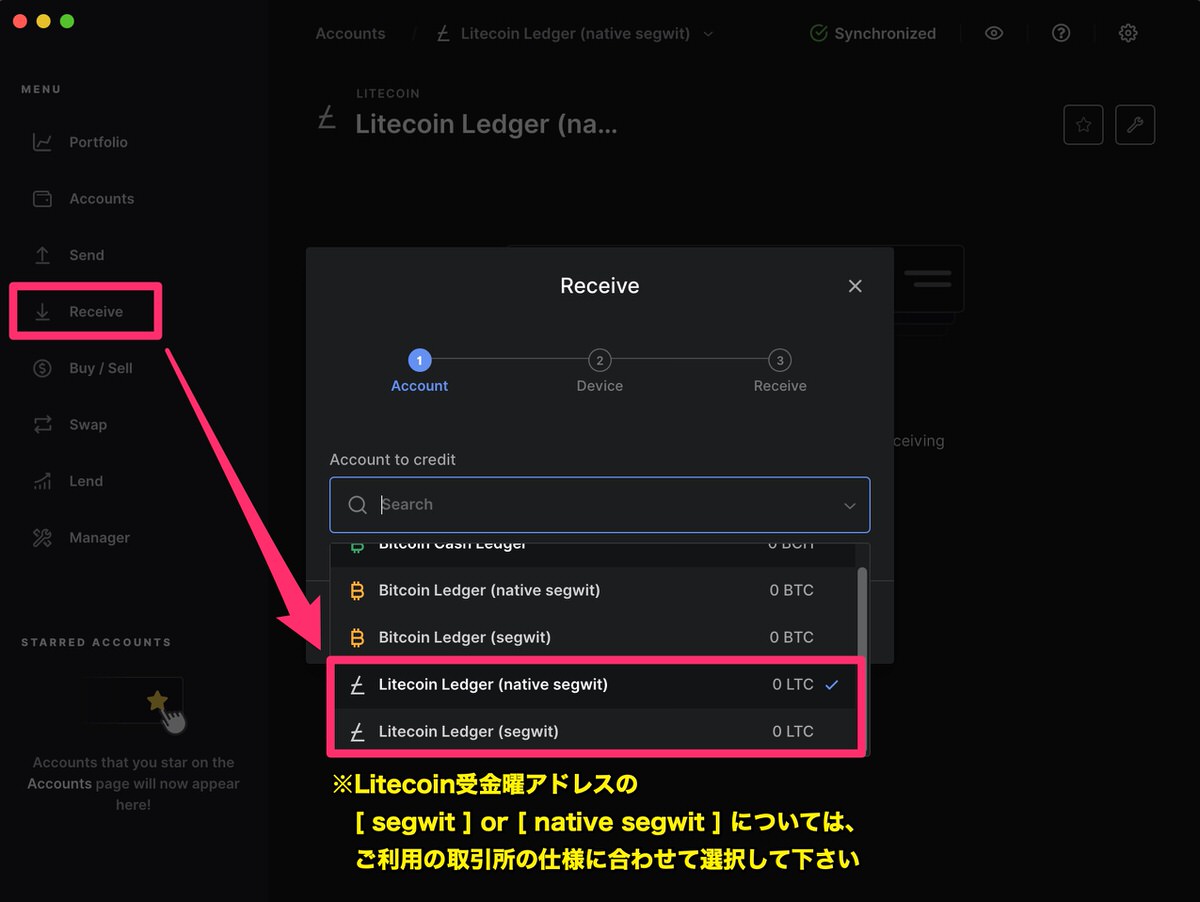Select the partially visible Bitcoin Cash Ledger row

click(594, 555)
